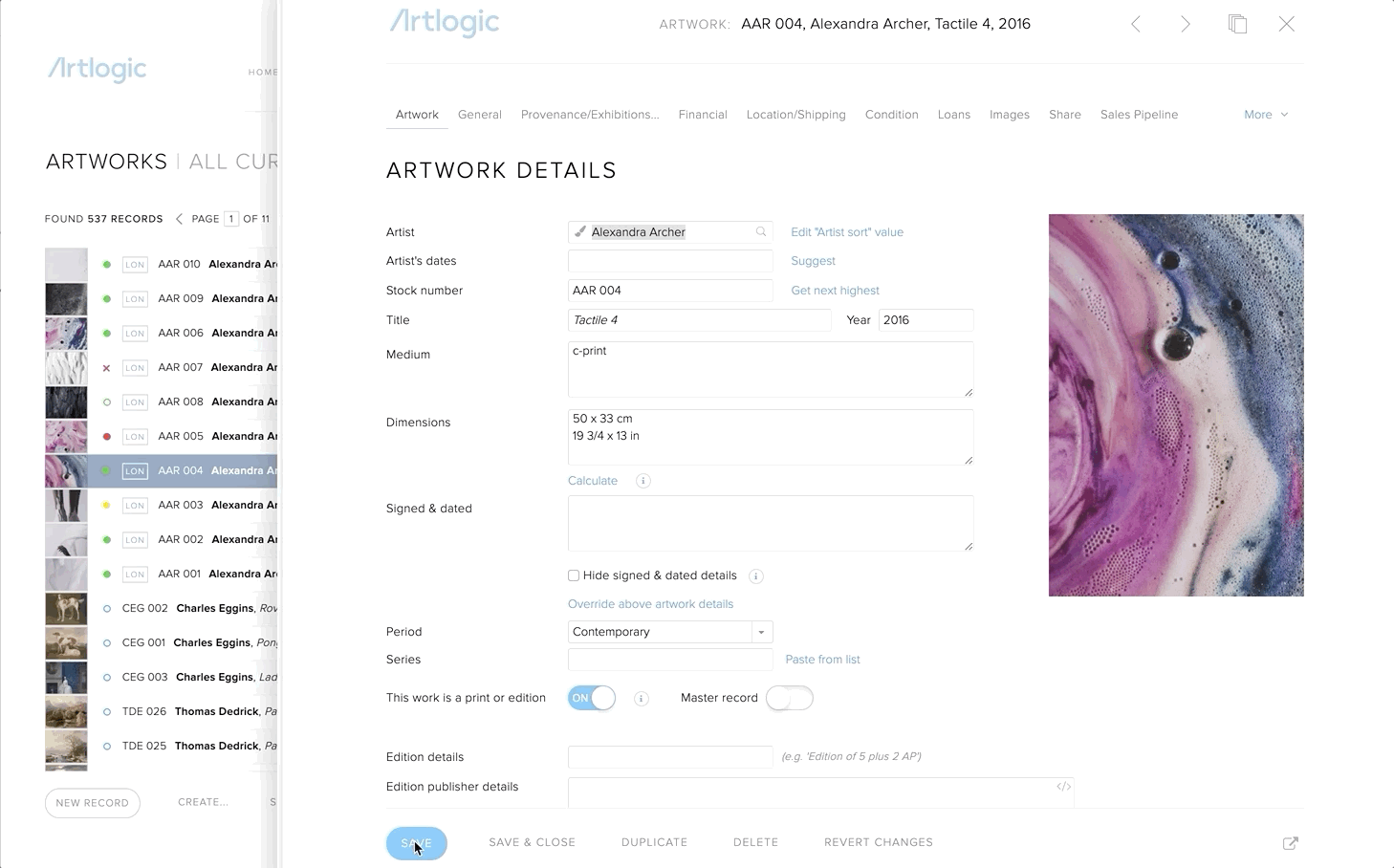
Task: Click the Tactile 4 artwork image preview
Action: coord(1176,405)
